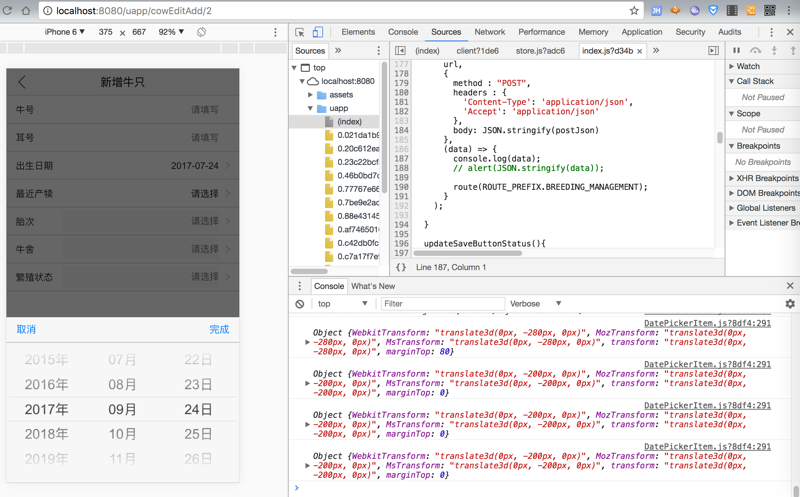Tap the 取消 cancel button
This screenshot has height=497, width=800.
26,329
